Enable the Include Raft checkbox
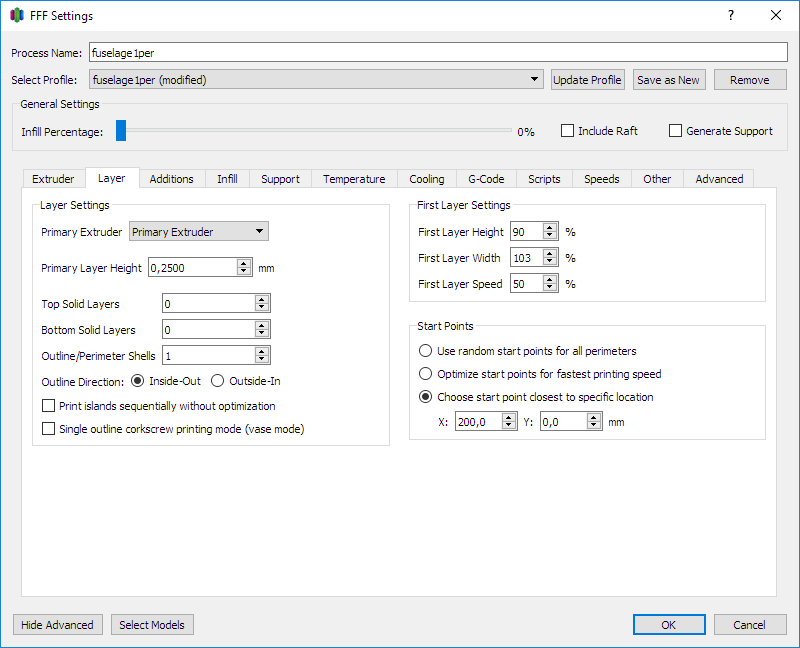800x648 pixels. [x=568, y=131]
